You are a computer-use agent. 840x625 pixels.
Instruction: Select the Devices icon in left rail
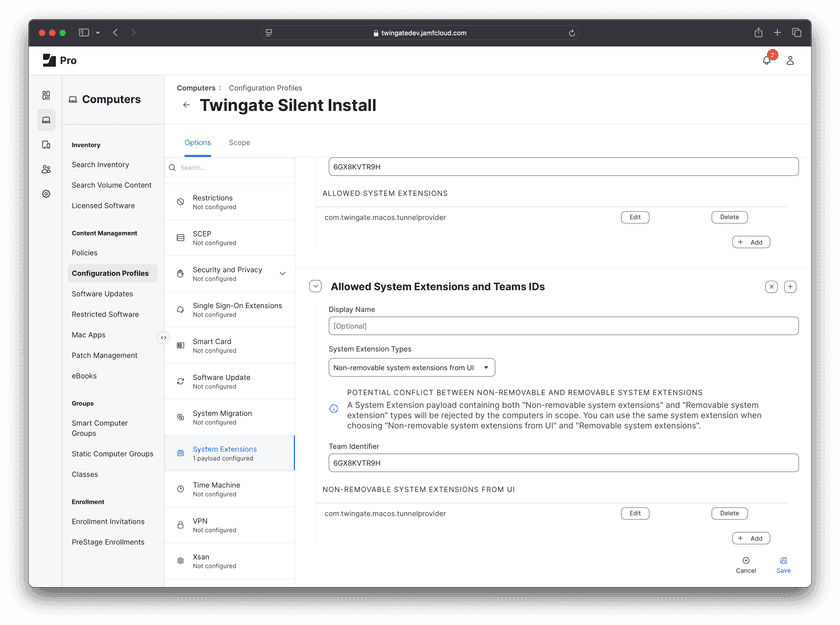coord(46,145)
